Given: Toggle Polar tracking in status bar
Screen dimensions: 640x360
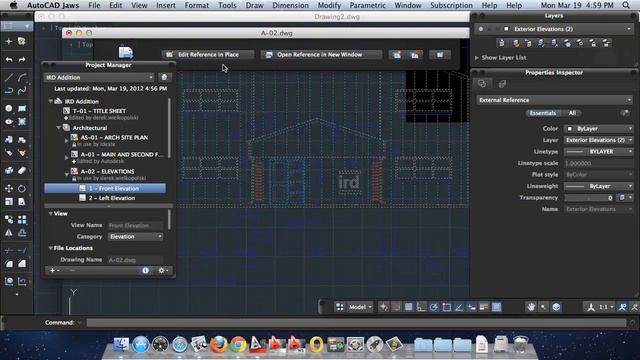Looking at the screenshot, I should click(433, 307).
